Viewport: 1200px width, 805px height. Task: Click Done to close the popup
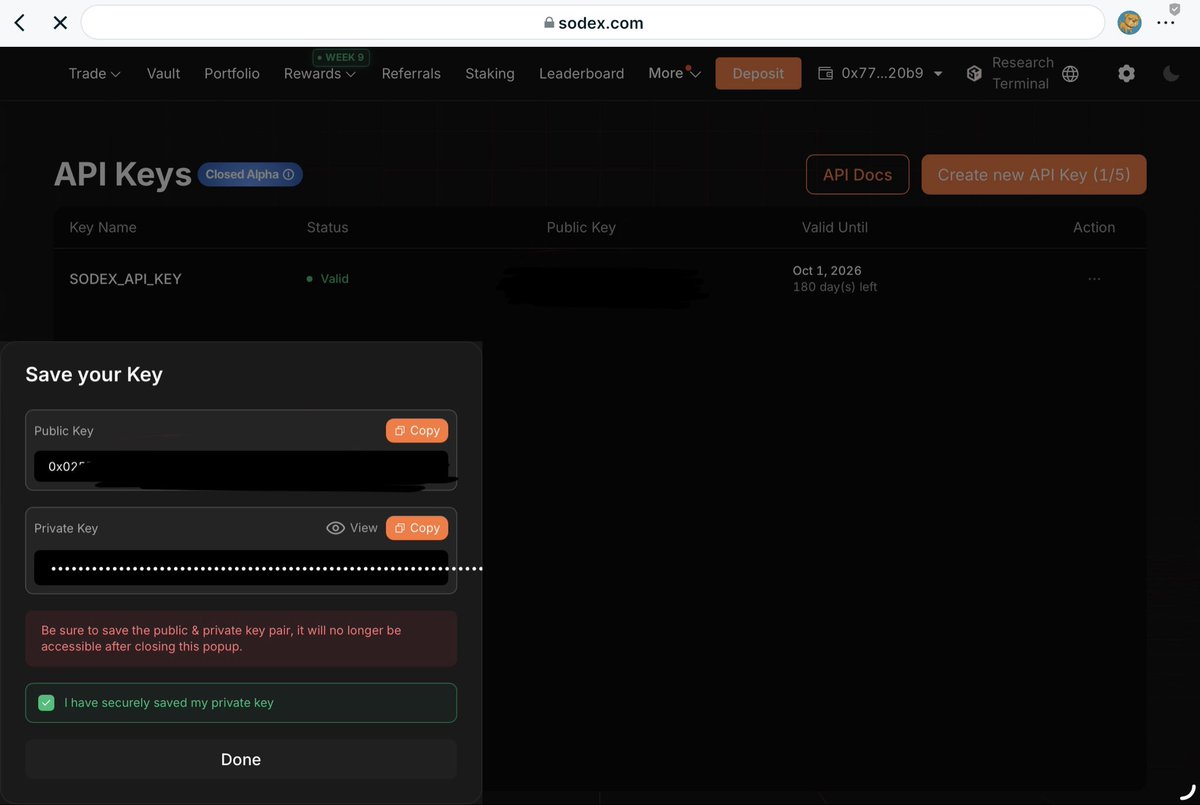(241, 759)
